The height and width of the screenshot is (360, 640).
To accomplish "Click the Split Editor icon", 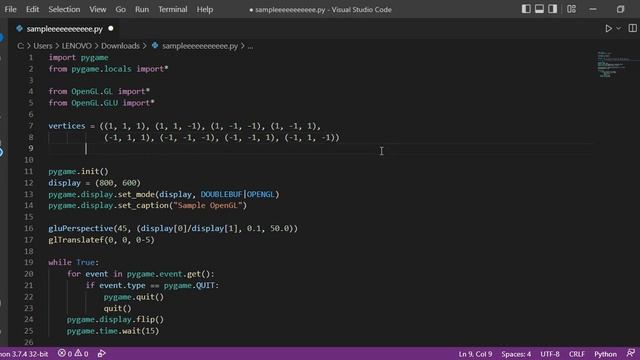I will [x=632, y=28].
